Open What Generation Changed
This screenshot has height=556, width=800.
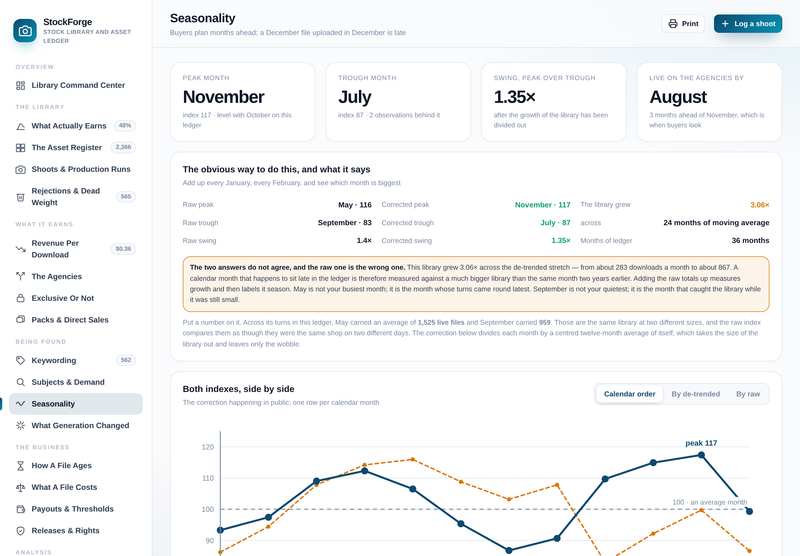(x=76, y=425)
